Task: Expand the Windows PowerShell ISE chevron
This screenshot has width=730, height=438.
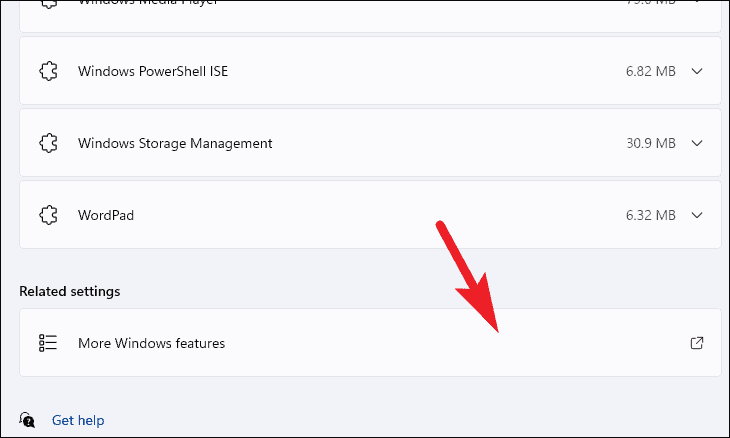Action: tap(696, 71)
